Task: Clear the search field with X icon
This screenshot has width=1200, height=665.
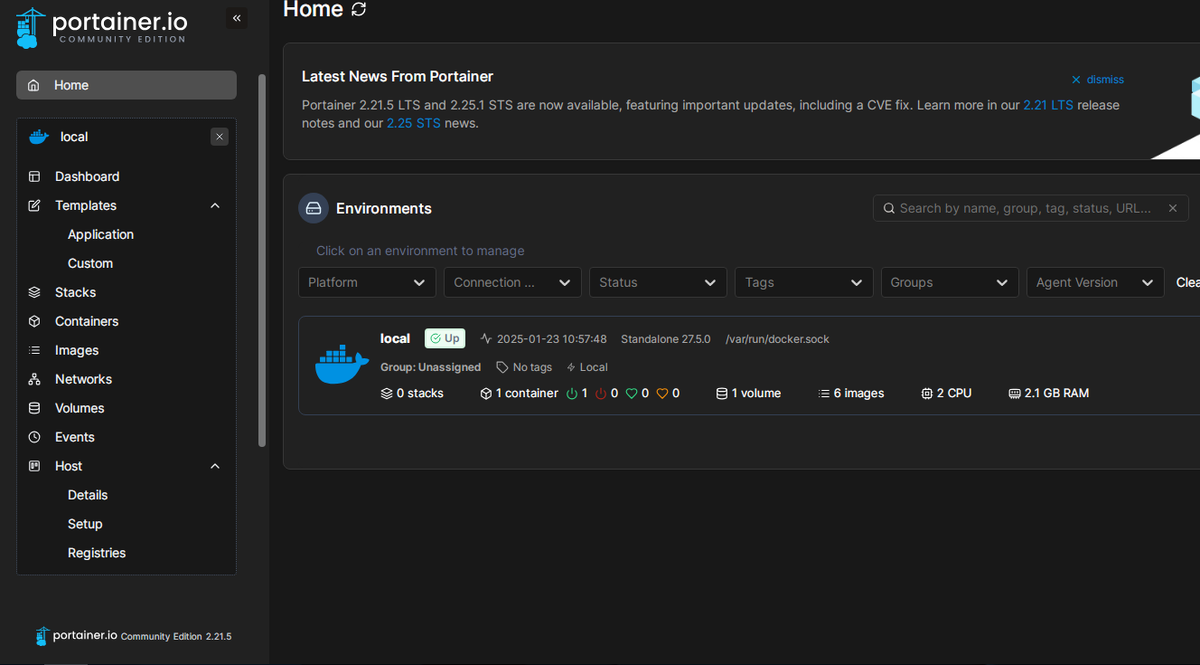Action: tap(1173, 208)
